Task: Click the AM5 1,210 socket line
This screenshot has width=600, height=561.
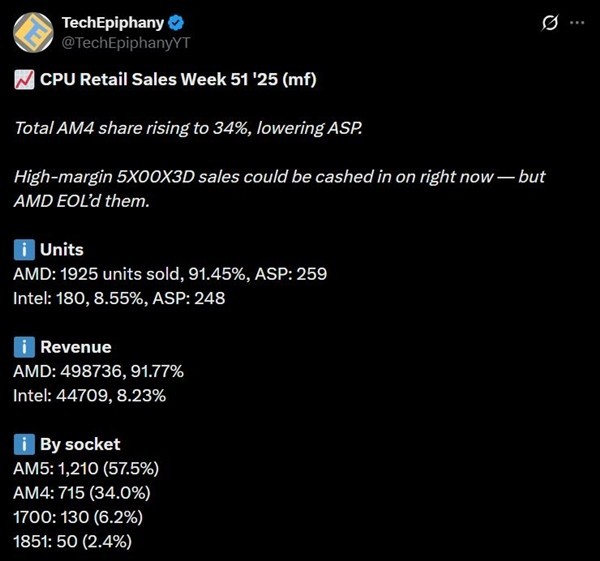Action: [86, 468]
